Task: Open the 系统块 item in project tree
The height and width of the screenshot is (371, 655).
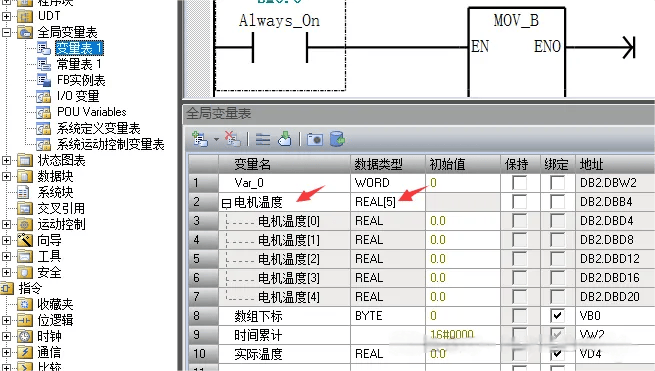Action: (x=55, y=192)
